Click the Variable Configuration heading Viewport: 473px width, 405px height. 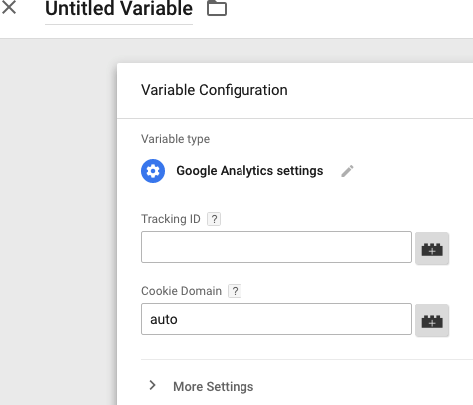tap(214, 90)
